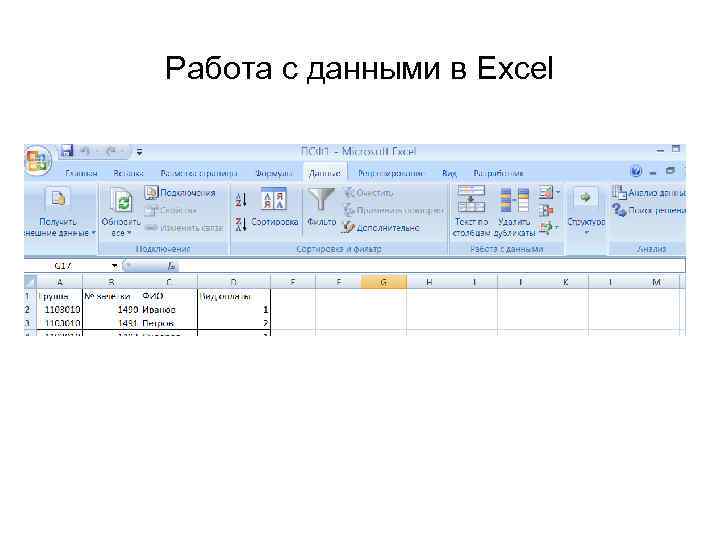Sort ascending with the A-Z icon
Screen dimensions: 720x540
click(x=241, y=200)
